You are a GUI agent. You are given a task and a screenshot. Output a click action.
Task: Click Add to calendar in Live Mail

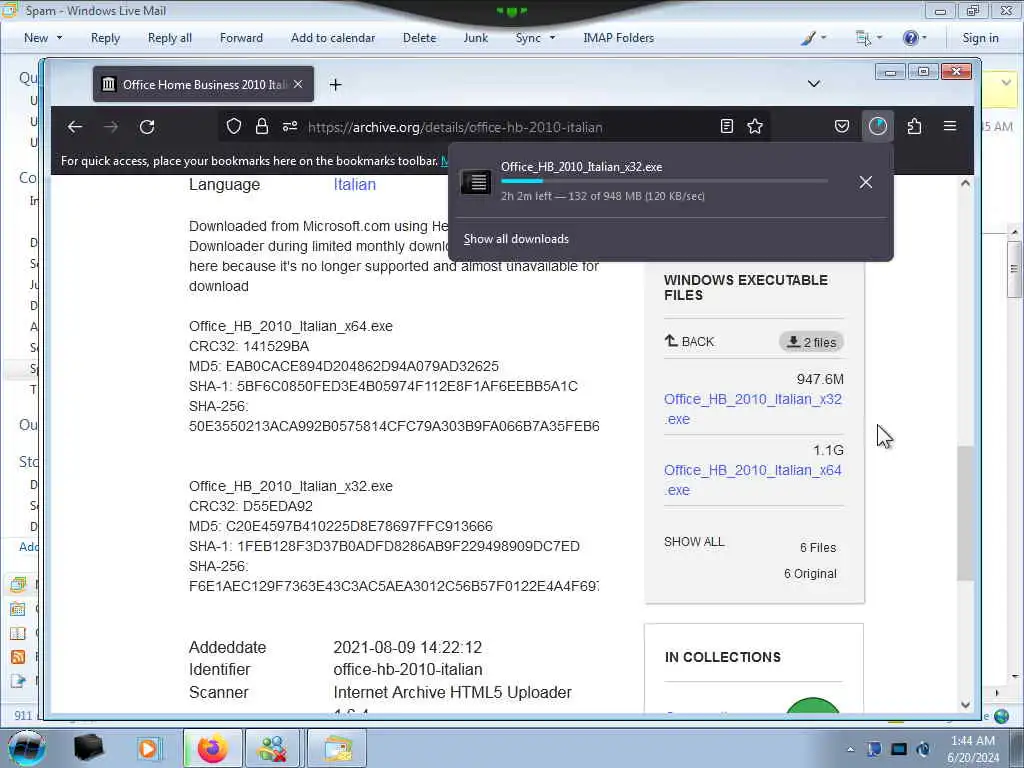[x=333, y=38]
